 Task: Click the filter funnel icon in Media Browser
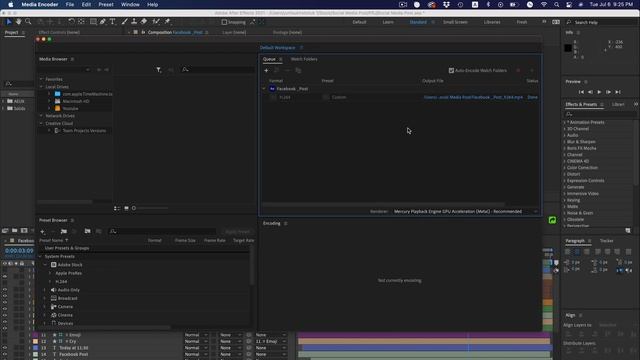pyautogui.click(x=159, y=70)
